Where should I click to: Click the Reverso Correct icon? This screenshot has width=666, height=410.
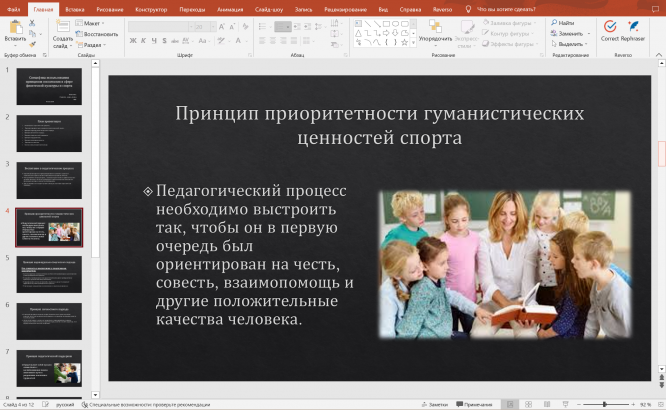[609, 27]
